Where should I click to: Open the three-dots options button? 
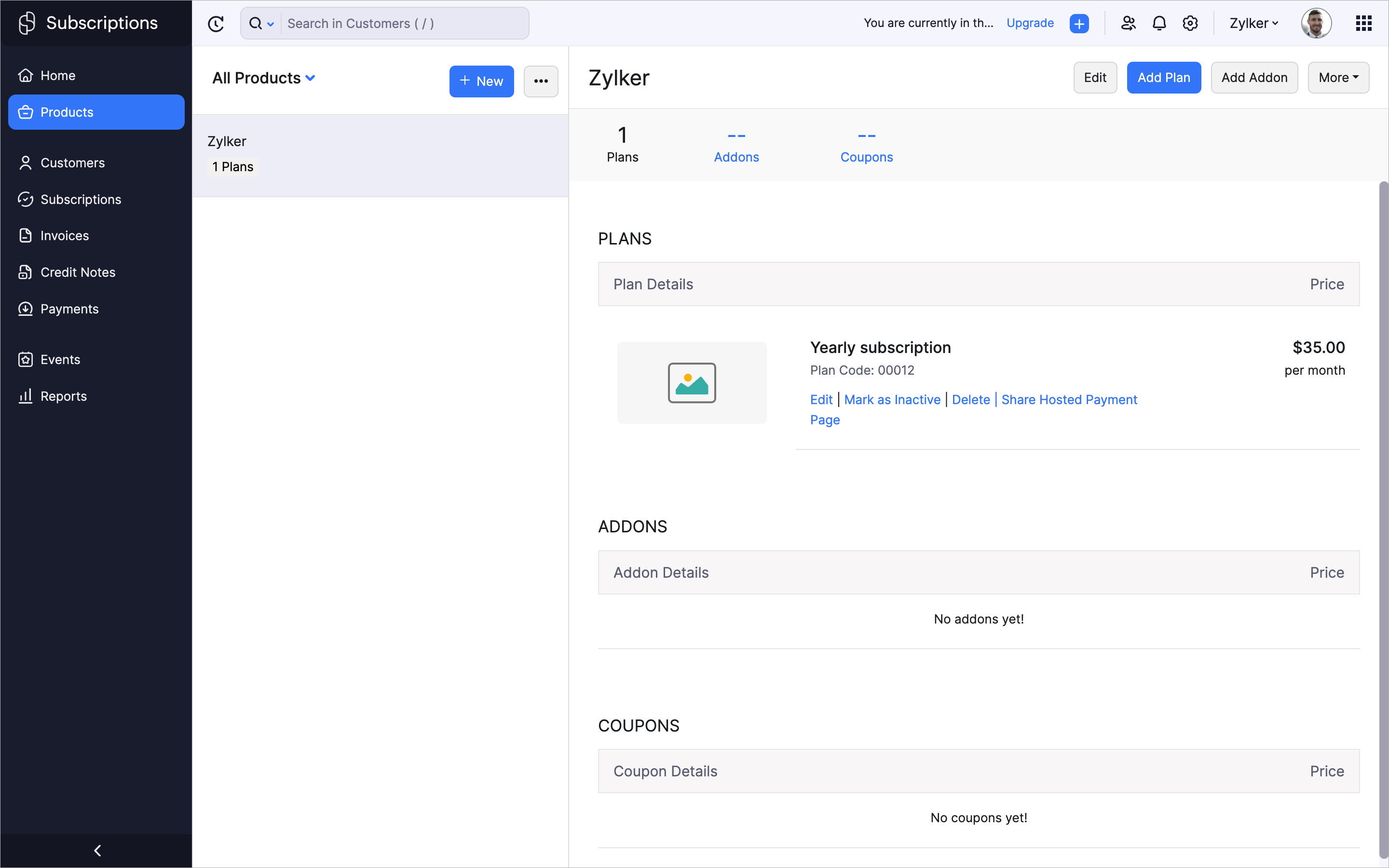coord(541,81)
